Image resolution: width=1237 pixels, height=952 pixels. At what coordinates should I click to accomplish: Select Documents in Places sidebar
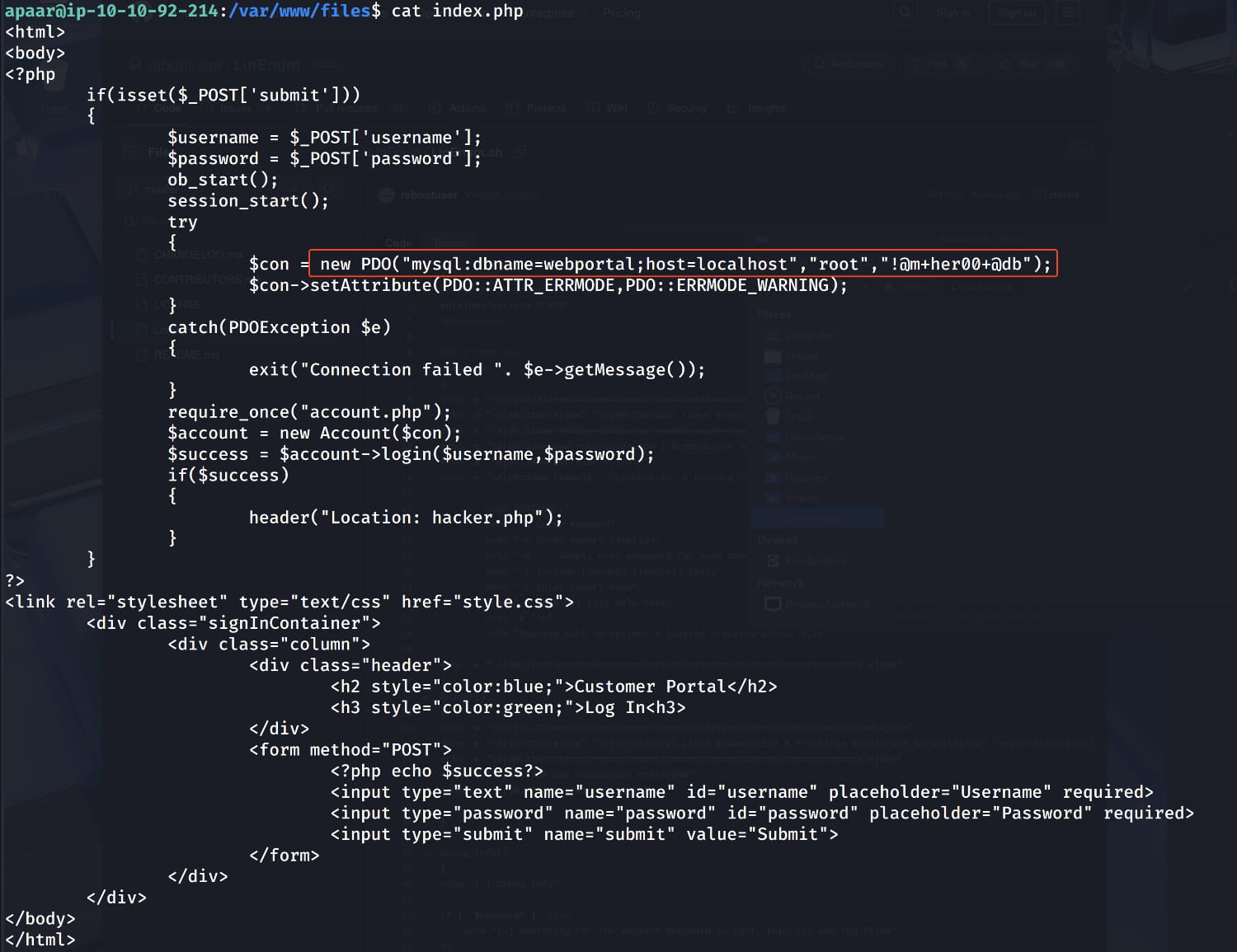point(813,437)
